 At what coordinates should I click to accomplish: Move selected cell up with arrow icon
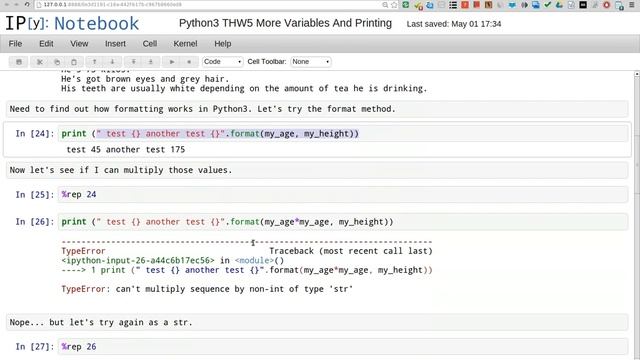94,62
